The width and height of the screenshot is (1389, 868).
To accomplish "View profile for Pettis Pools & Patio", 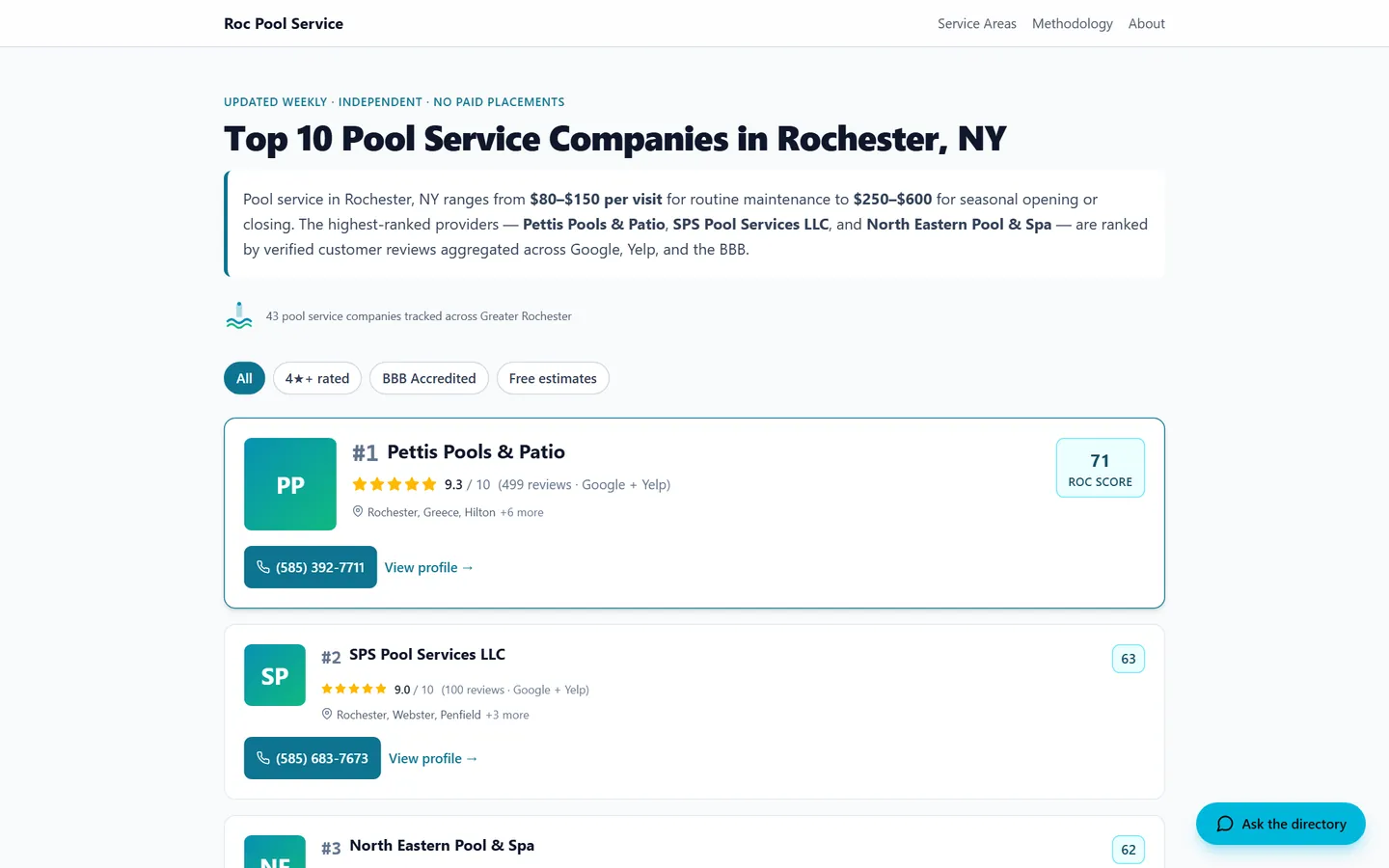I will click(429, 567).
